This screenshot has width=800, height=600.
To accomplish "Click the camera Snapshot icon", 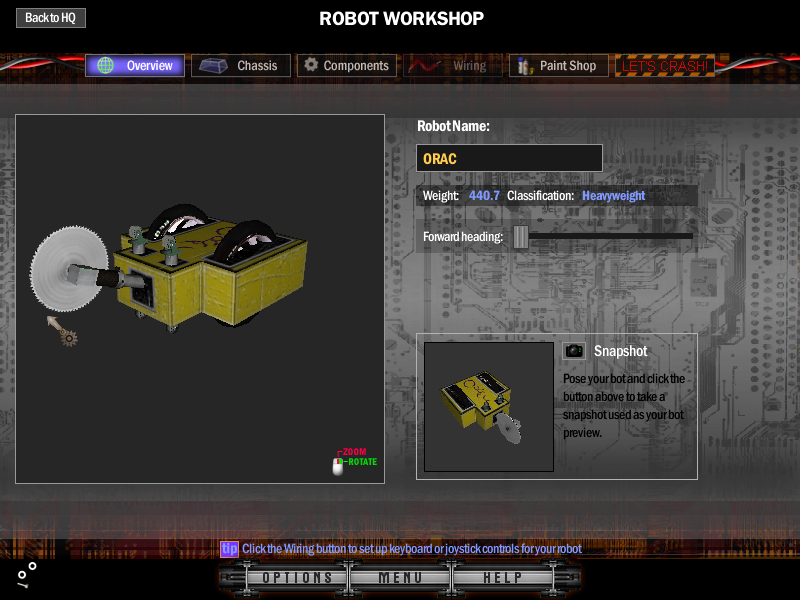I will tap(574, 351).
